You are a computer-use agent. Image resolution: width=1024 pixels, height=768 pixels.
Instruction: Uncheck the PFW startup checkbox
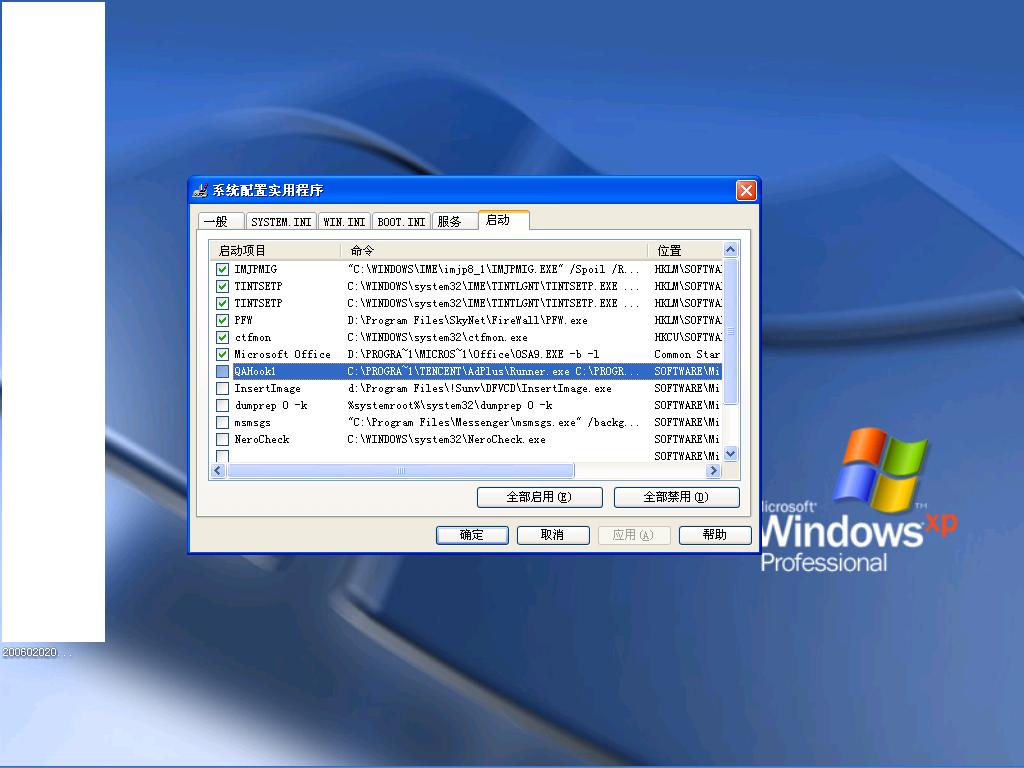[222, 320]
